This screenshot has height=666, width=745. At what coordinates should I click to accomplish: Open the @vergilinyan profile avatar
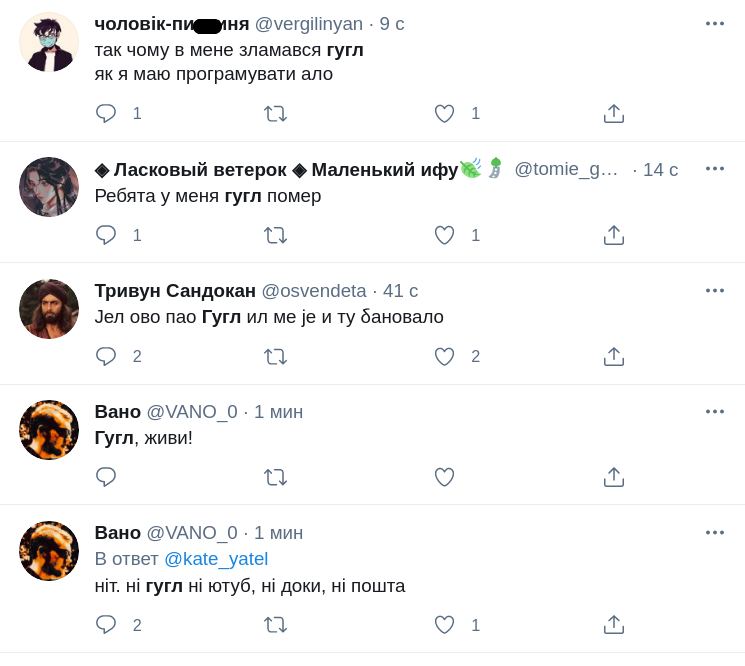click(49, 42)
